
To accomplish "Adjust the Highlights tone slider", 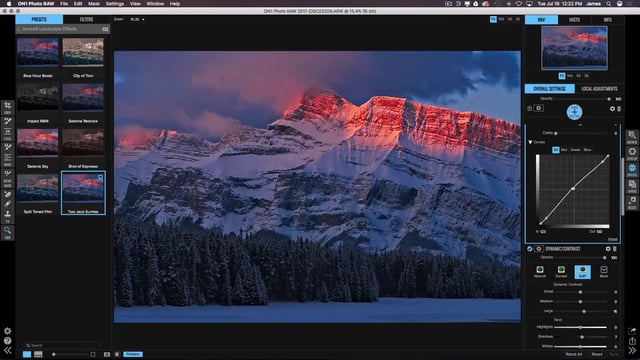I will tap(580, 327).
